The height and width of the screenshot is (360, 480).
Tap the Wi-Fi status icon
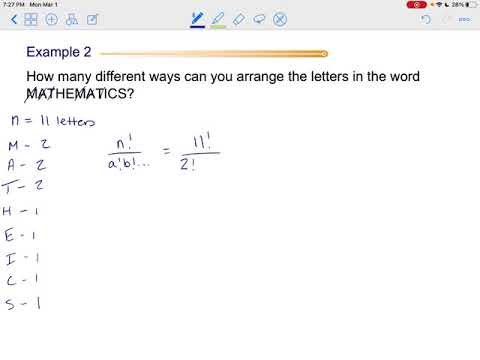point(439,5)
